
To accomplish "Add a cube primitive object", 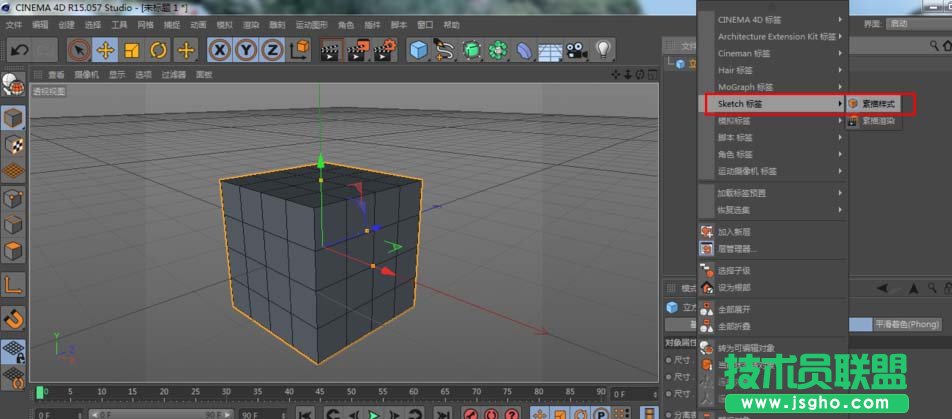I will pos(419,50).
